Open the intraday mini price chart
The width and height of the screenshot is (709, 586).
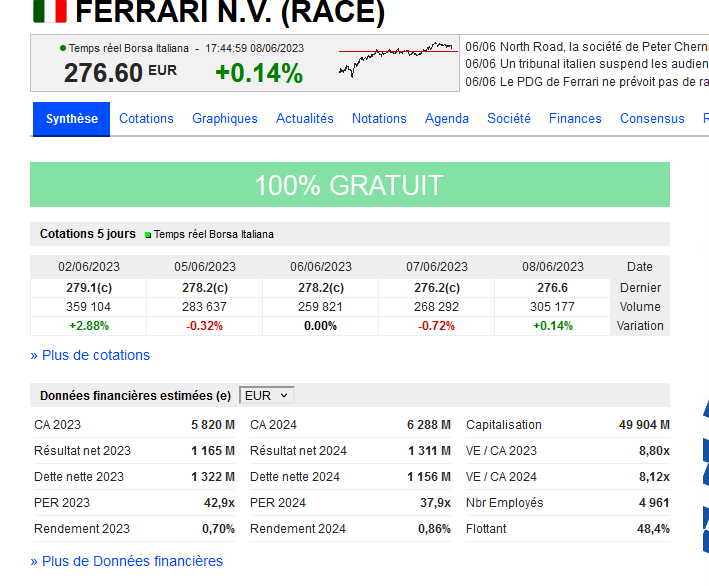point(398,59)
